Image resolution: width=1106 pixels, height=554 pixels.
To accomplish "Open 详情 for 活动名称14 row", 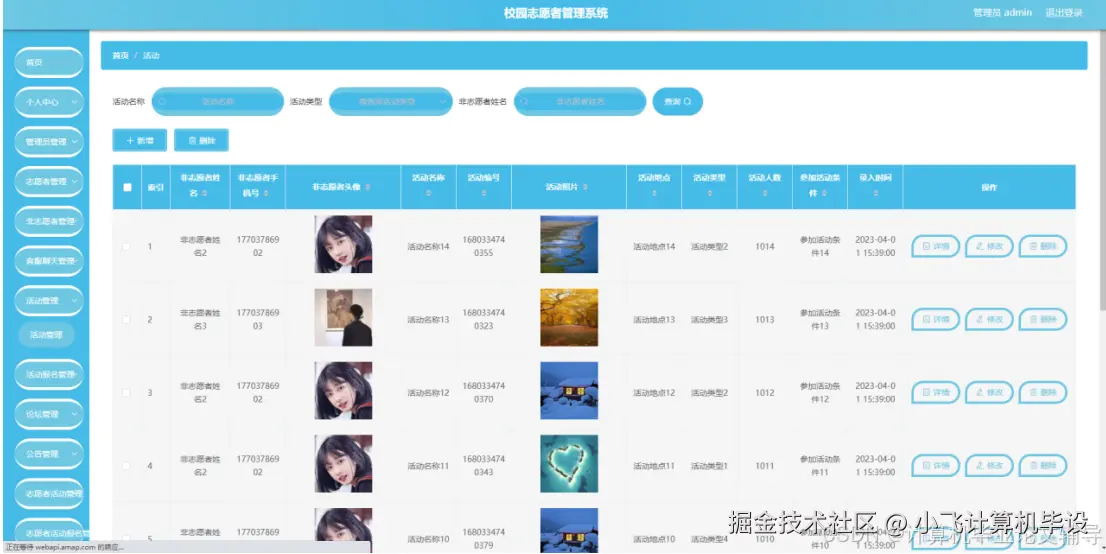I will click(936, 246).
